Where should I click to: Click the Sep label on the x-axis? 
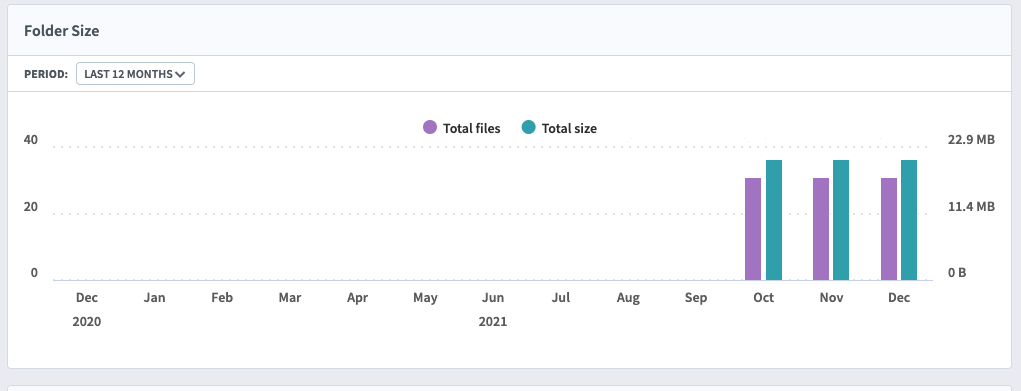(x=696, y=298)
